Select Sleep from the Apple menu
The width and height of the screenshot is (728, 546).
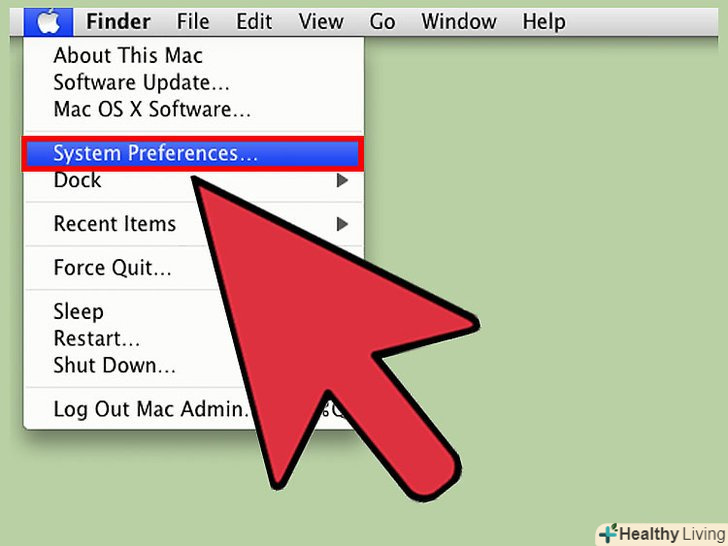click(78, 312)
